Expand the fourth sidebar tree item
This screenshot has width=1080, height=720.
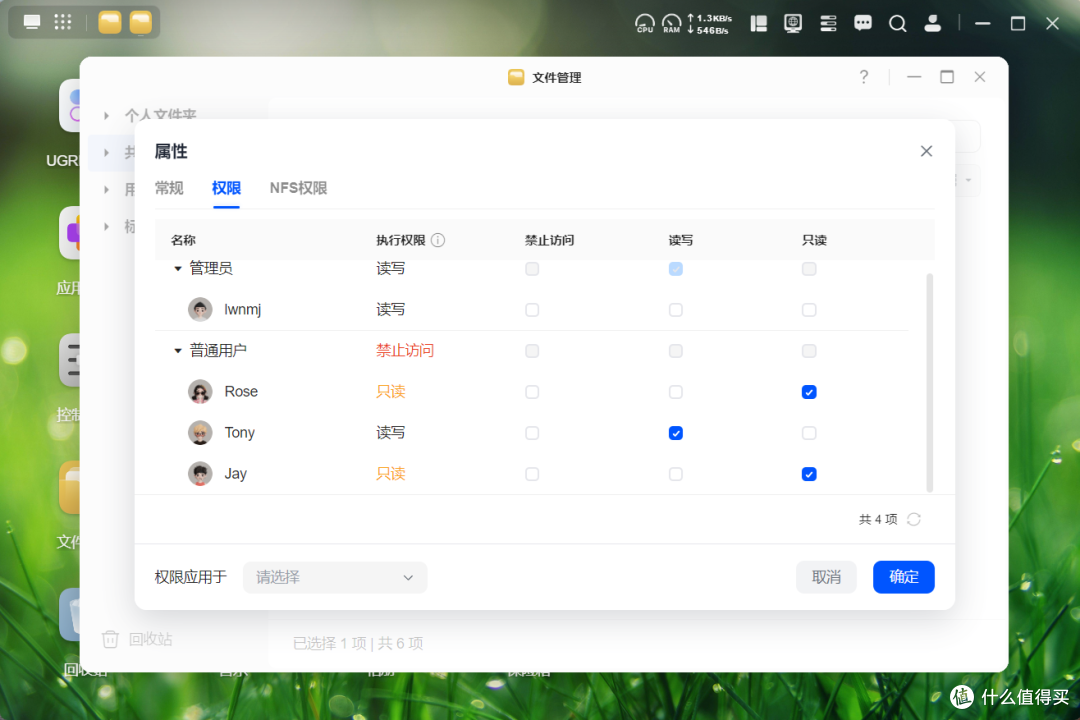(x=106, y=226)
